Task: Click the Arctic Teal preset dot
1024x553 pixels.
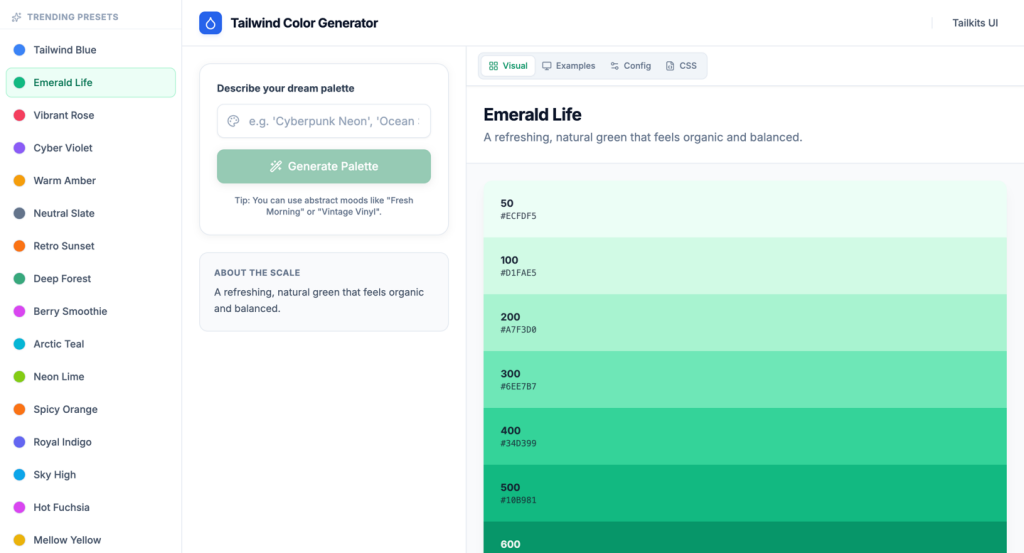Action: point(19,344)
